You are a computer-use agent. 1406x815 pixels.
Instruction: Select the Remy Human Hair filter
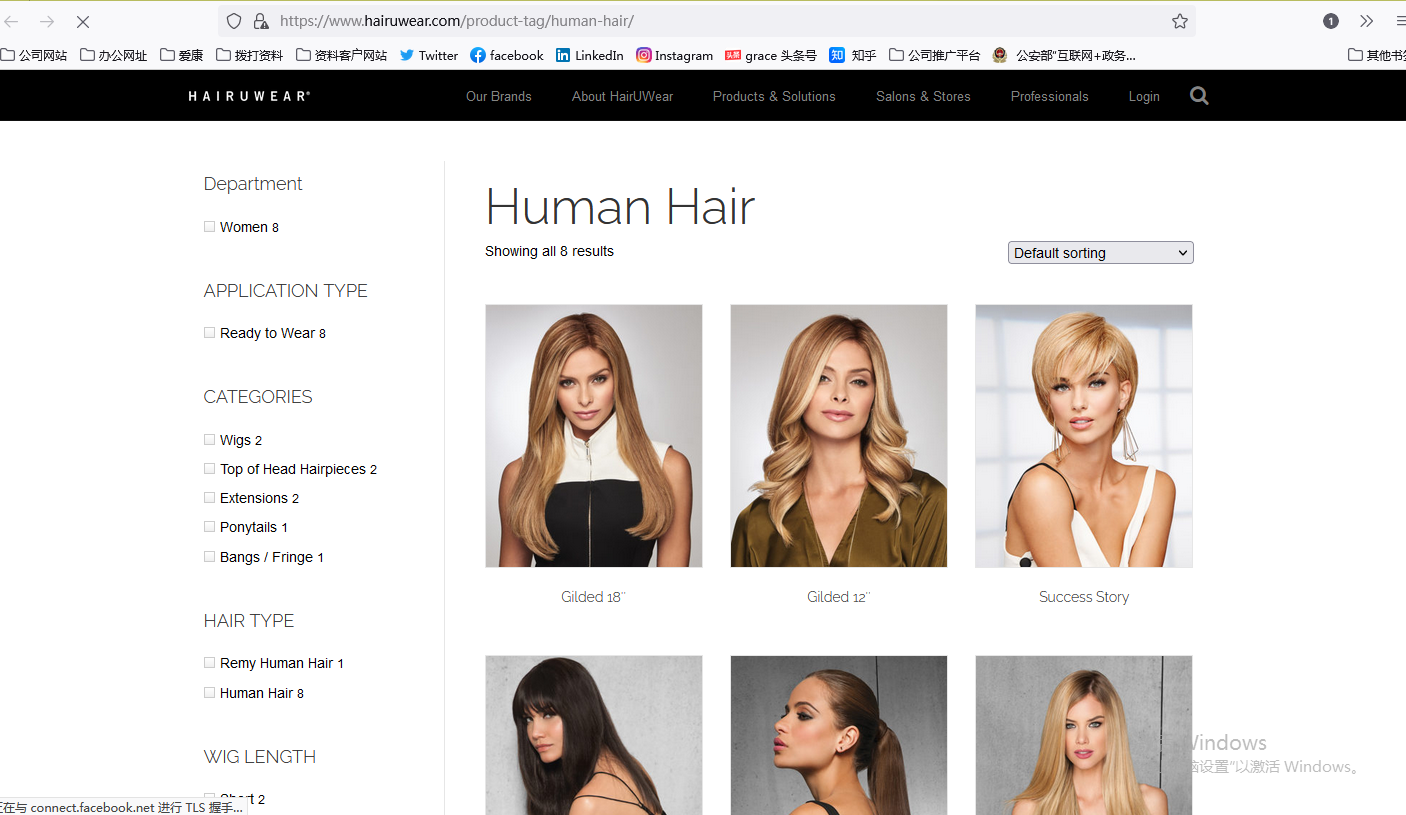[210, 663]
